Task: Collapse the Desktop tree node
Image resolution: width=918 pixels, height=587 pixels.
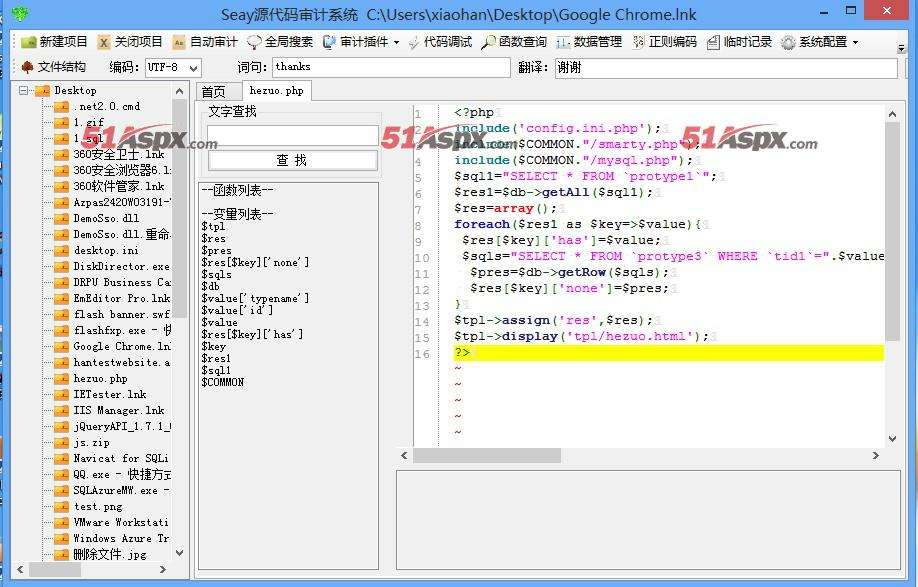Action: pos(23,90)
